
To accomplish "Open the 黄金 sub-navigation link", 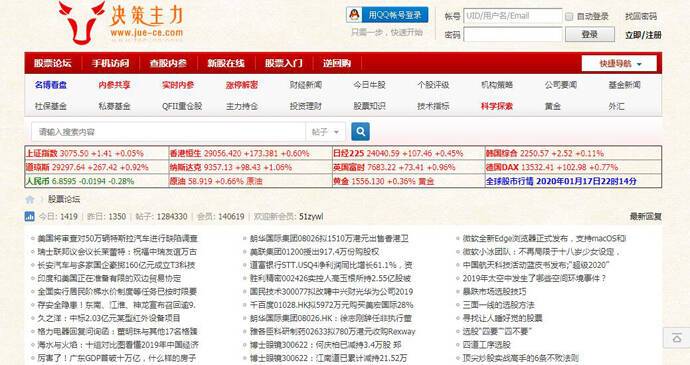I will click(x=552, y=106).
